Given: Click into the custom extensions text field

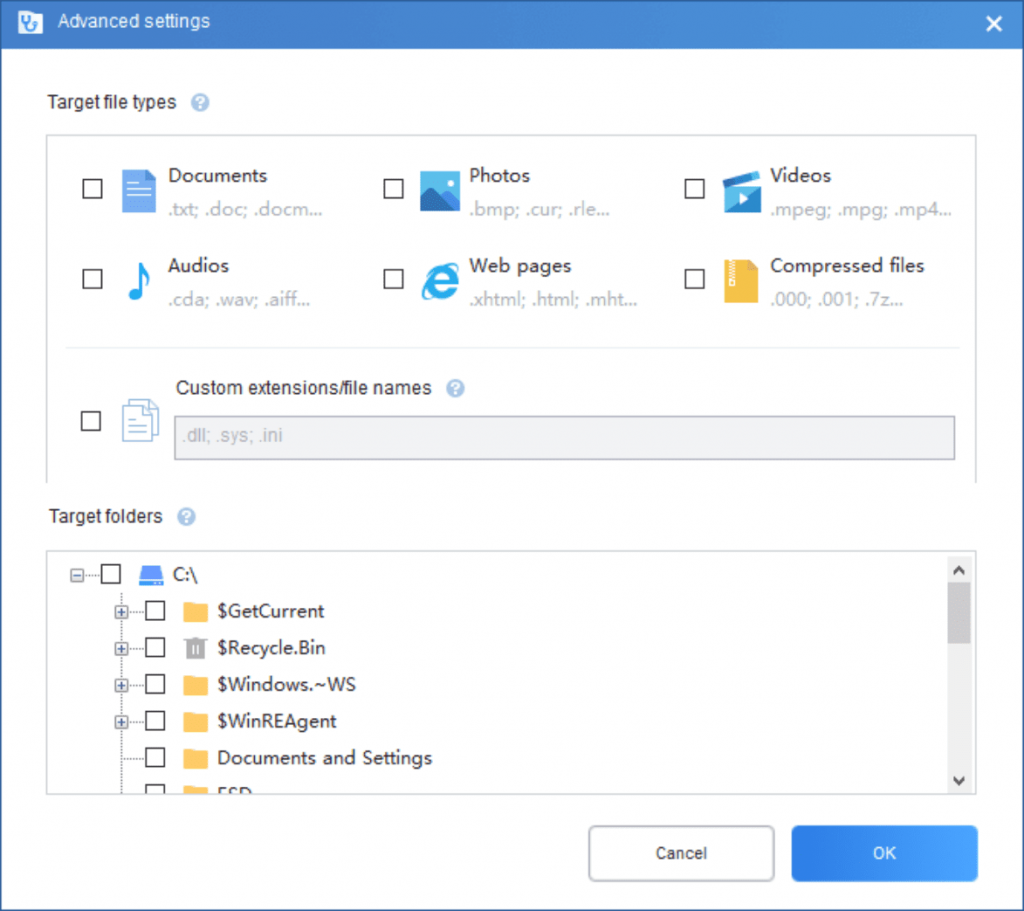Looking at the screenshot, I should tap(564, 437).
